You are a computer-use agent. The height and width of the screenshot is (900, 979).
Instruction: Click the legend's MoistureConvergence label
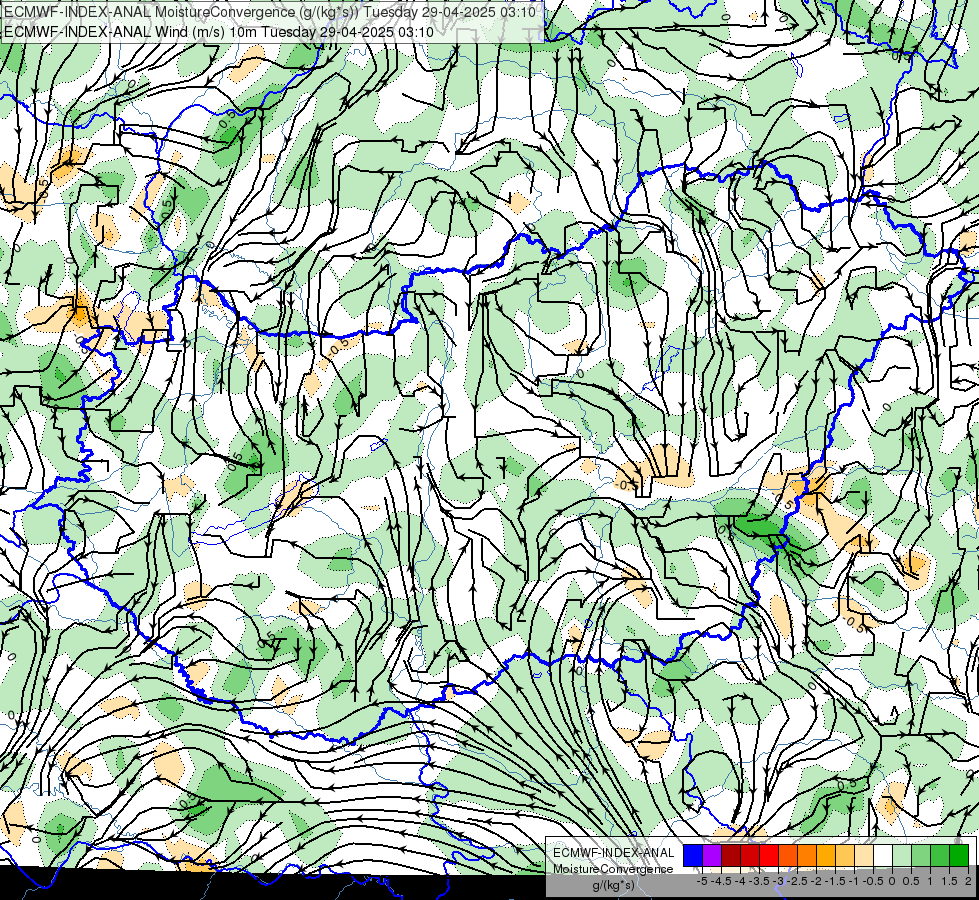(613, 869)
